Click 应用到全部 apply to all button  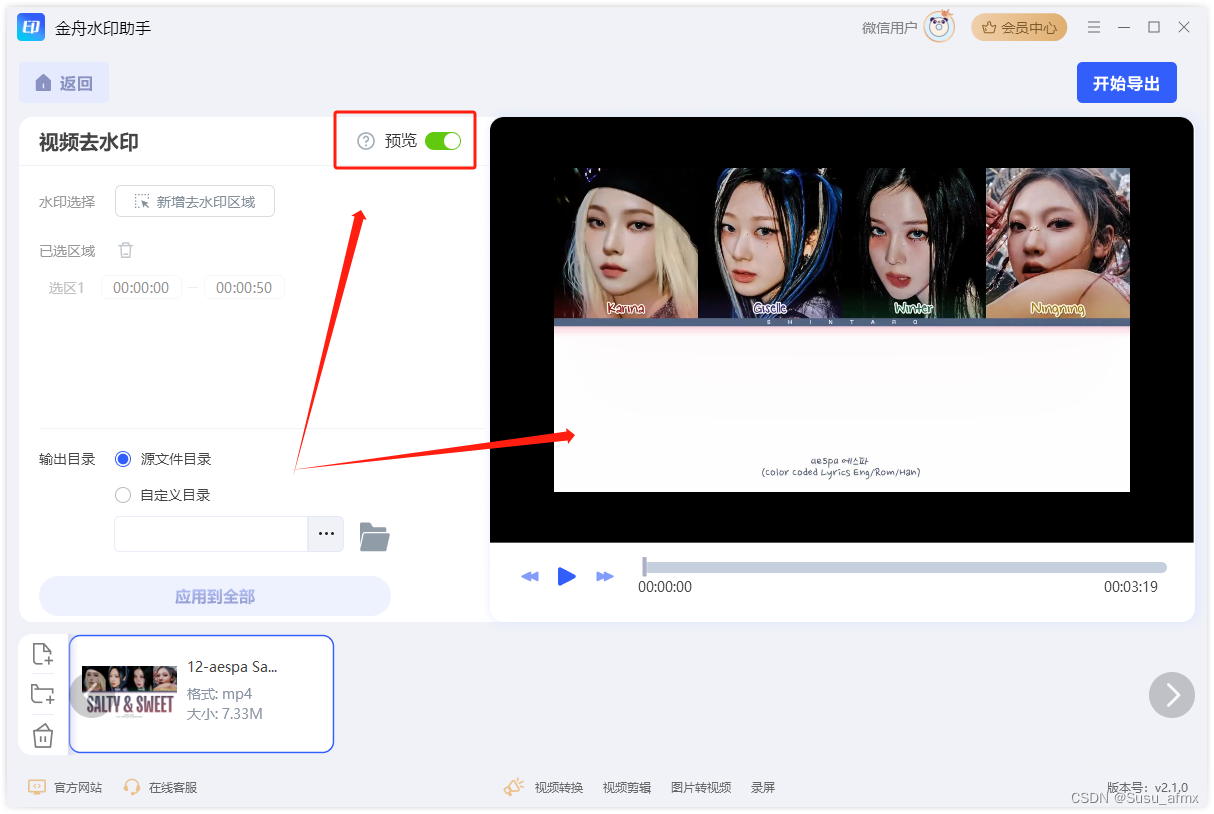pos(215,596)
